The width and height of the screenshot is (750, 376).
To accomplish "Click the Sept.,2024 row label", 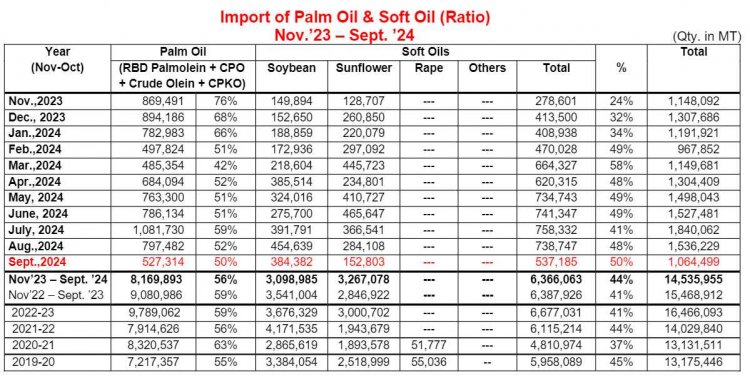I will [x=37, y=262].
